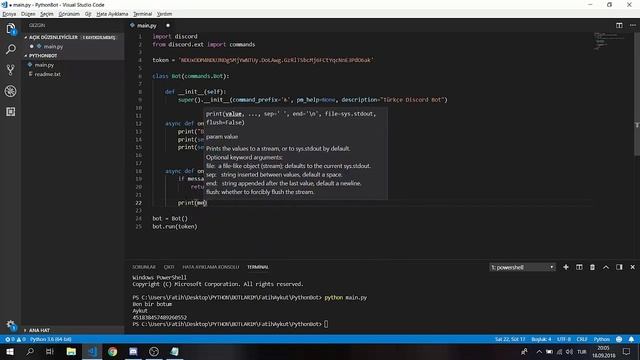Open notifications bell in status bar
The width and height of the screenshot is (640, 360).
coord(631,339)
